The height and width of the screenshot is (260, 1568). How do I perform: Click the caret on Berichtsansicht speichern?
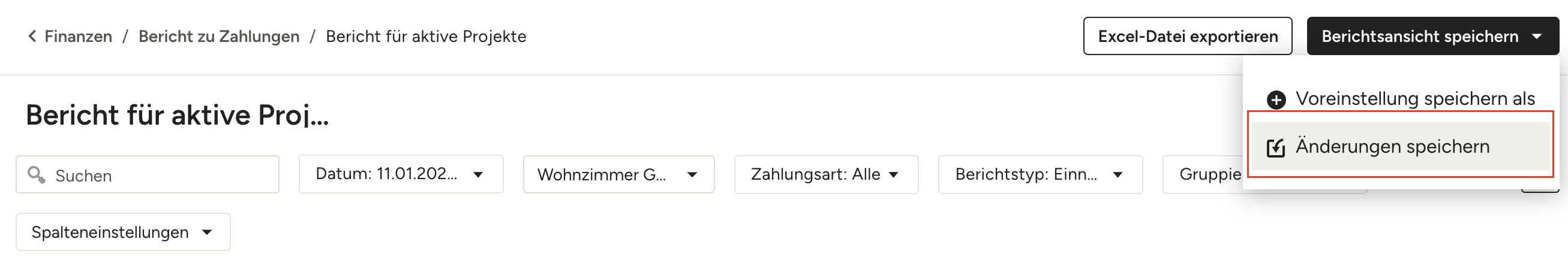coord(1536,37)
